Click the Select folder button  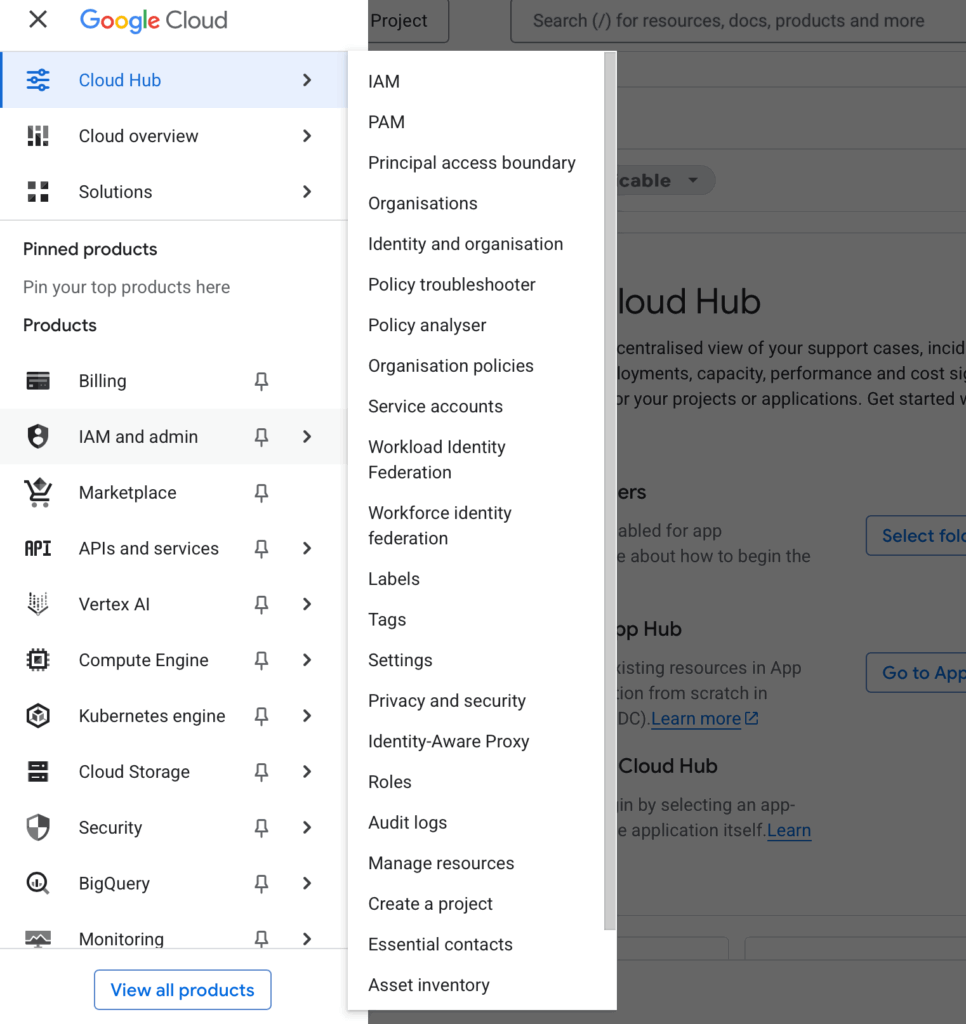916,536
